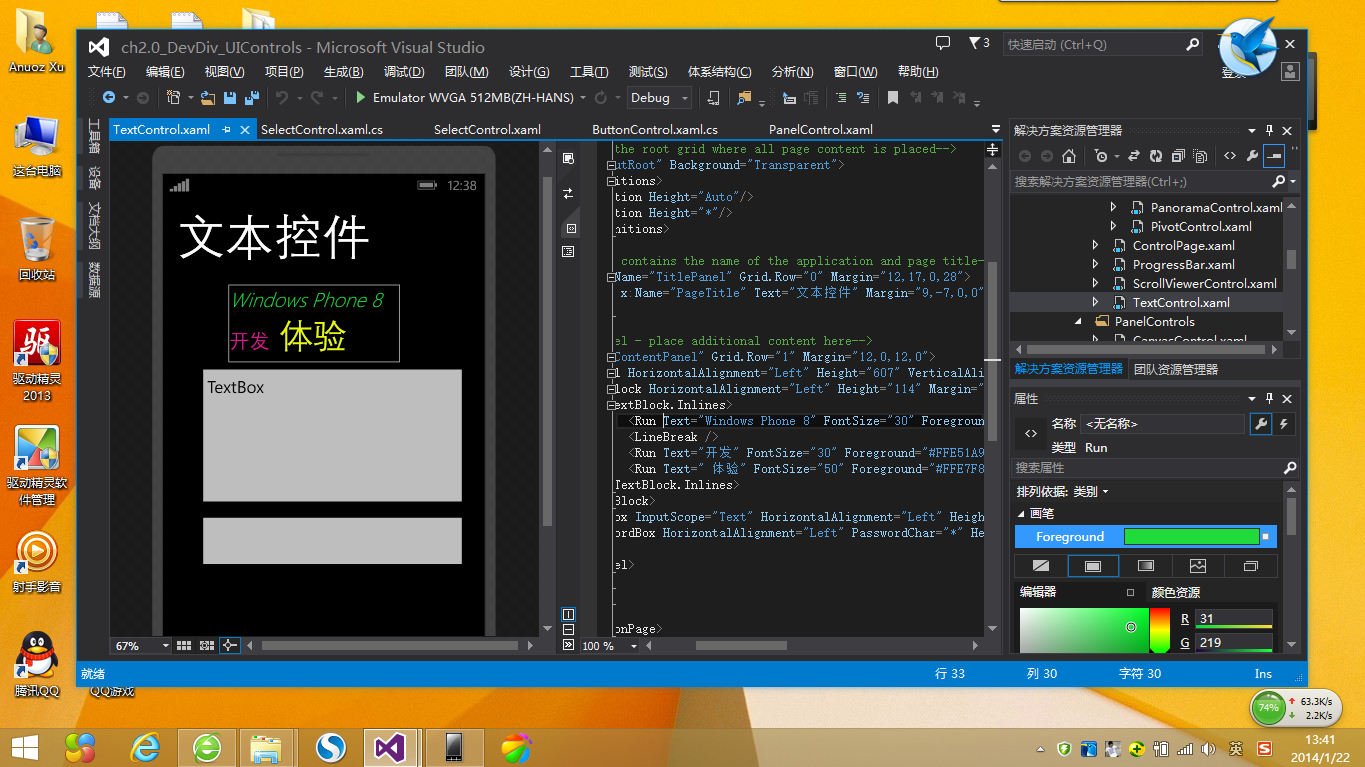Click the View Code icon in Solution Explorer
The height and width of the screenshot is (767, 1365).
click(x=1230, y=156)
